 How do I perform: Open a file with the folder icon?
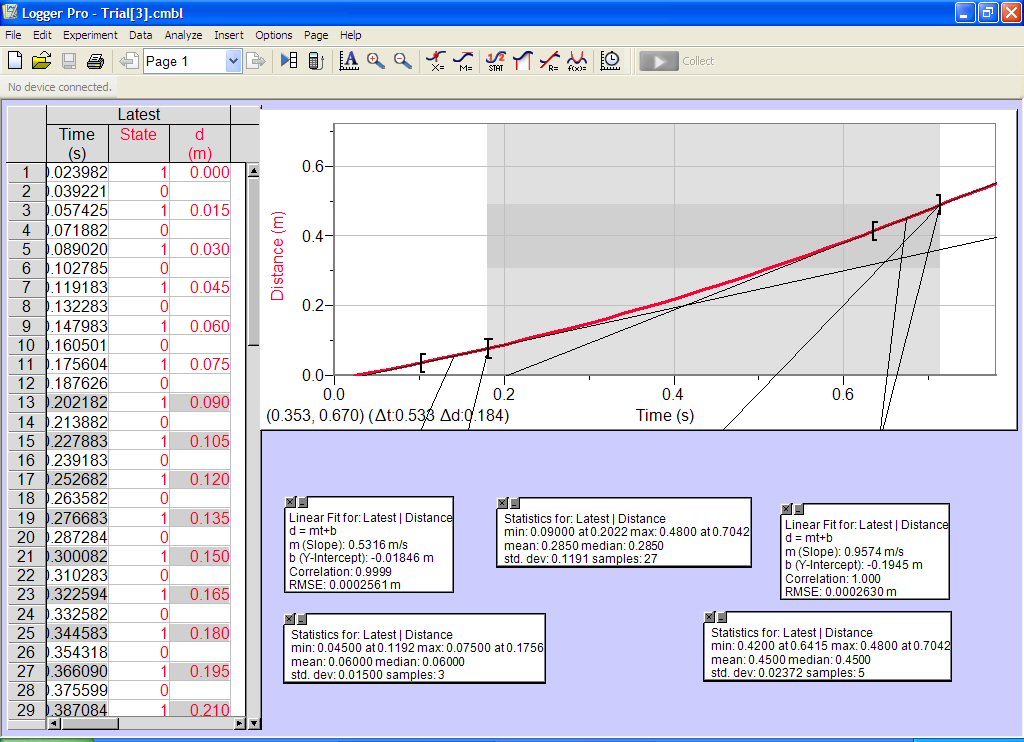point(41,61)
